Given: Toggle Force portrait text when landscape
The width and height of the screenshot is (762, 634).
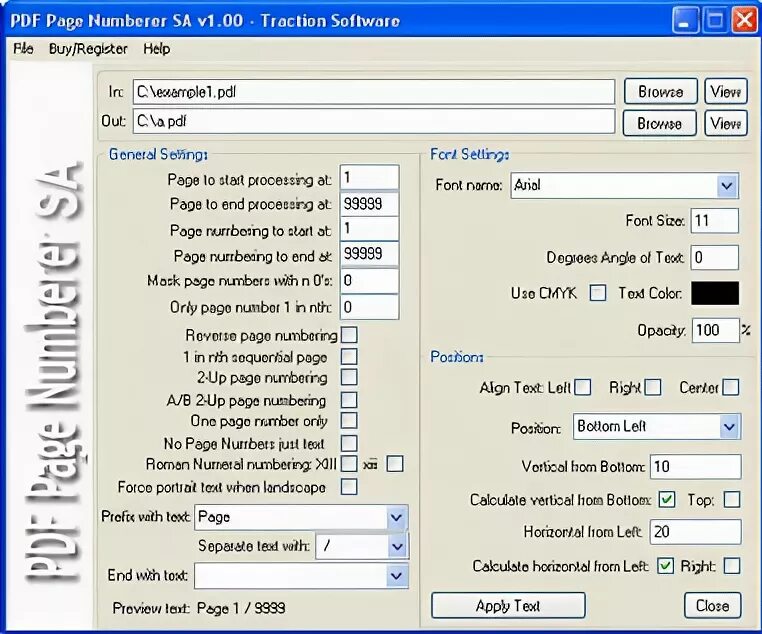Looking at the screenshot, I should pyautogui.click(x=349, y=486).
